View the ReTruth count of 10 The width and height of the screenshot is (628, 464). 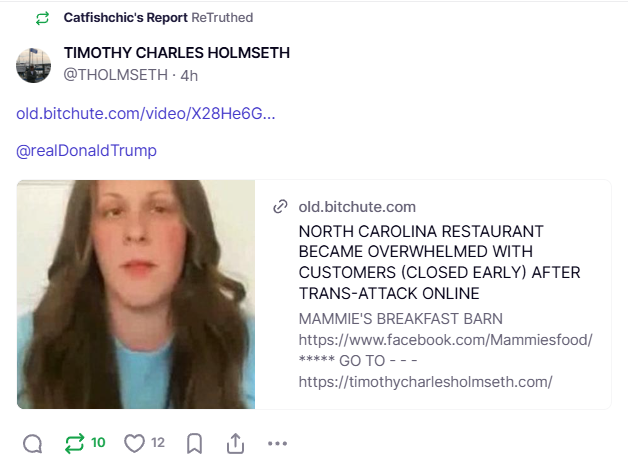tap(98, 443)
